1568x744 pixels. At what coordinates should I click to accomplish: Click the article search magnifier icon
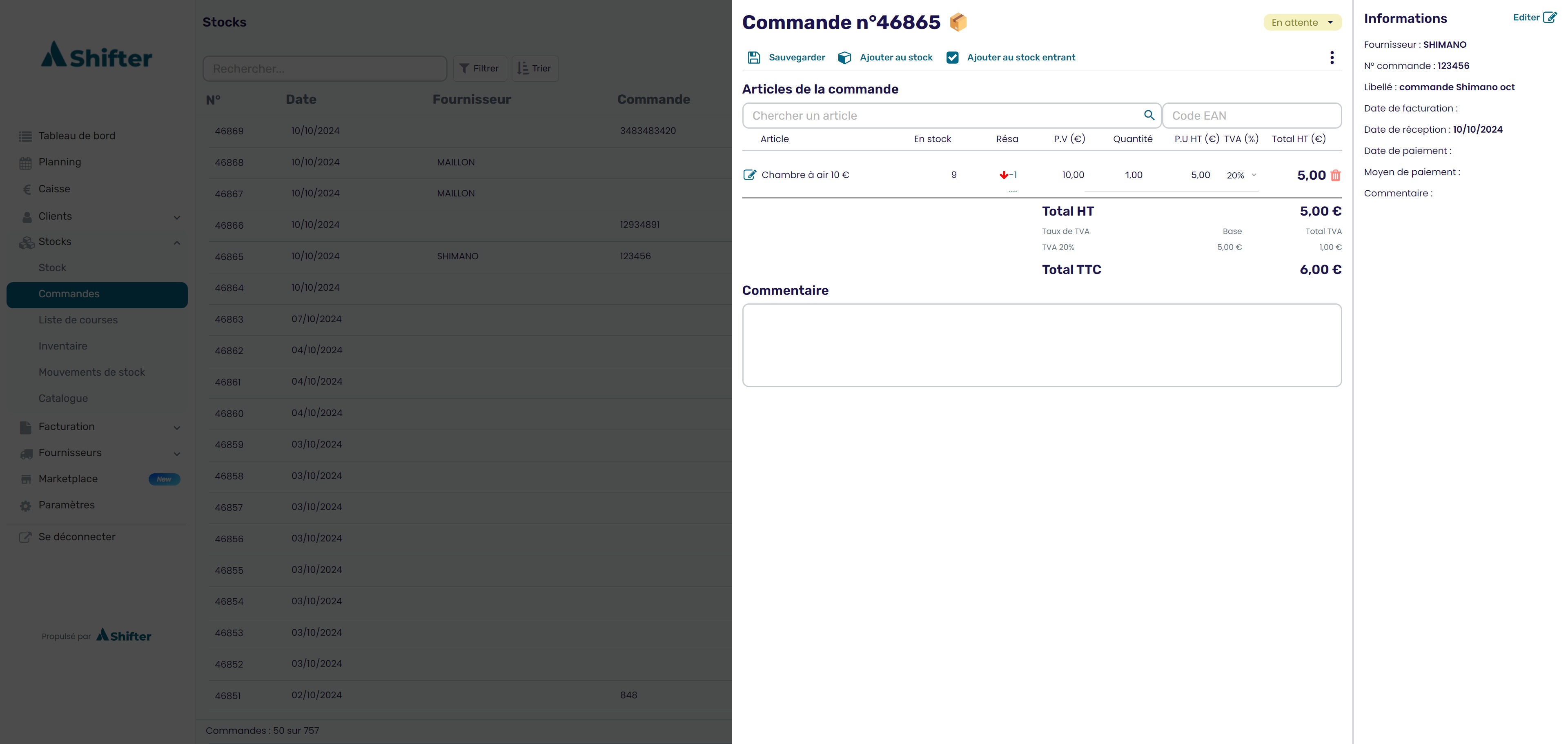1149,115
